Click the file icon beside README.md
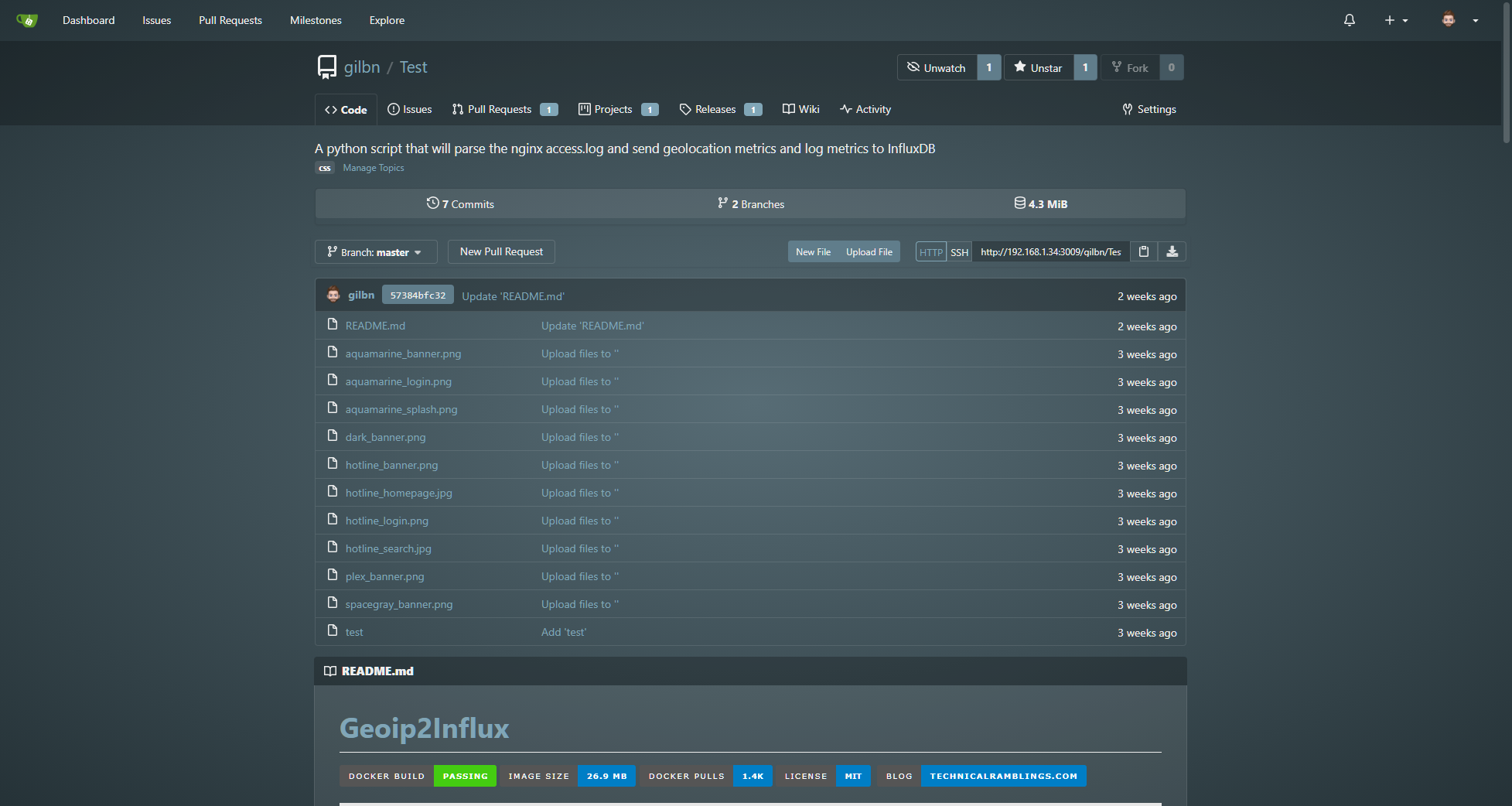1512x806 pixels. pyautogui.click(x=333, y=325)
